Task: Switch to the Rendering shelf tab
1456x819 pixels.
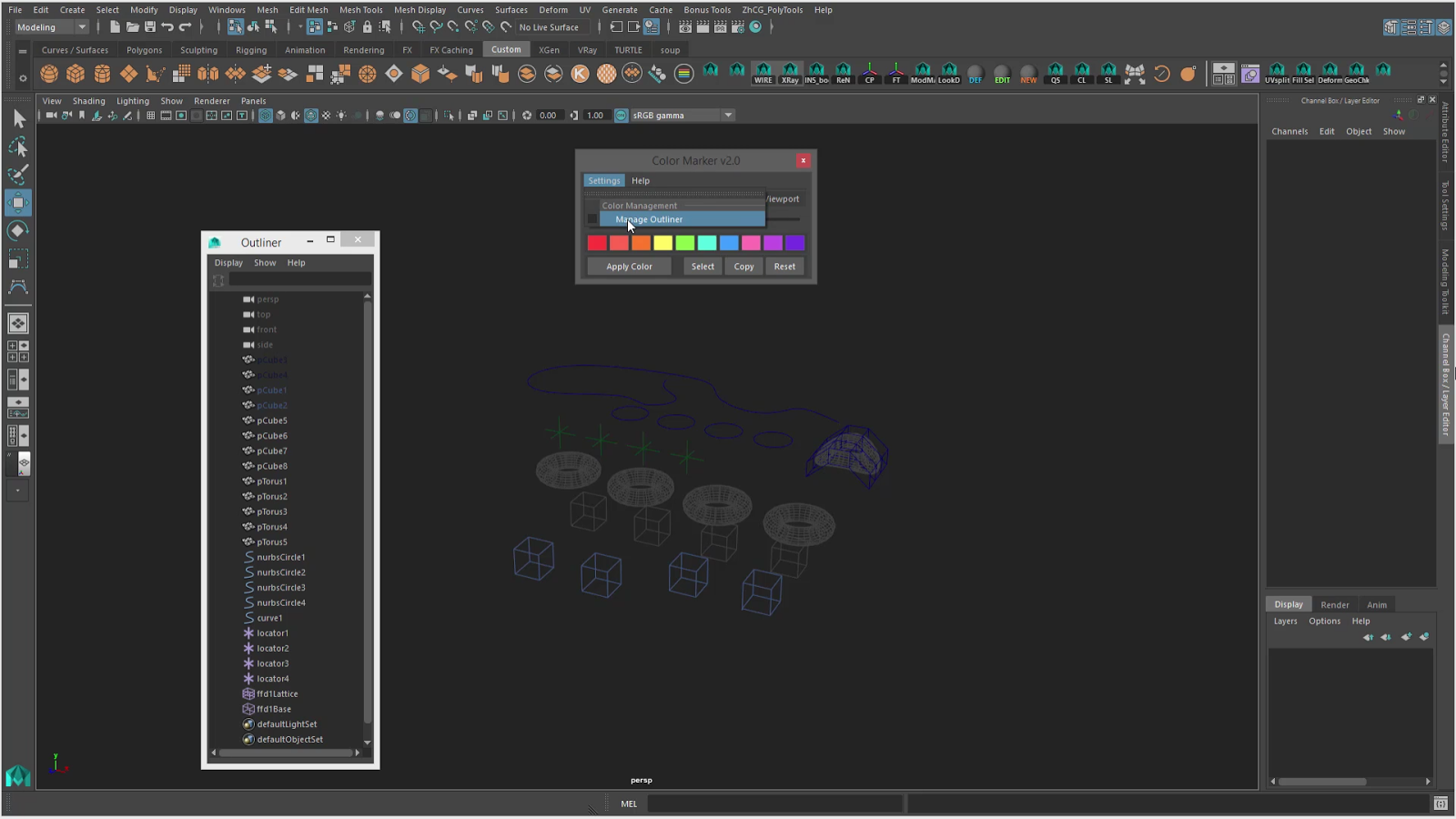Action: click(363, 50)
